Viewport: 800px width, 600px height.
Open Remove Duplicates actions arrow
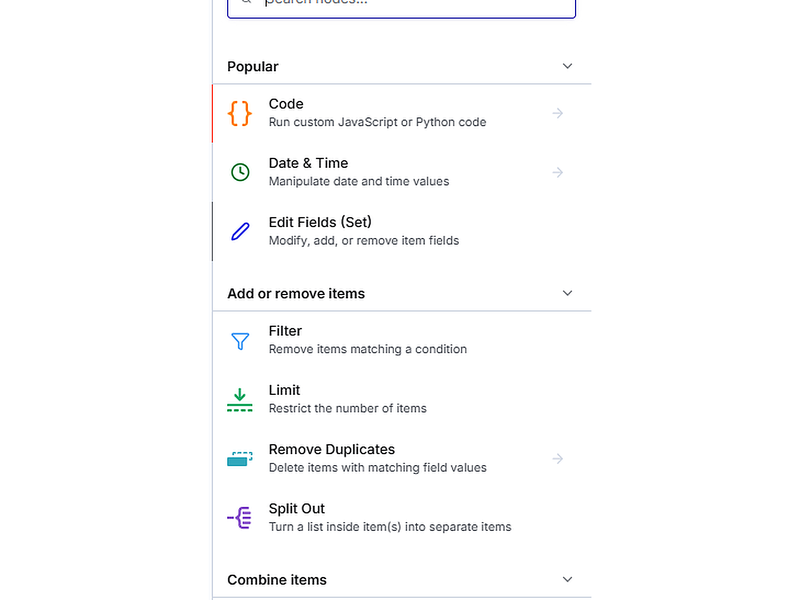558,459
